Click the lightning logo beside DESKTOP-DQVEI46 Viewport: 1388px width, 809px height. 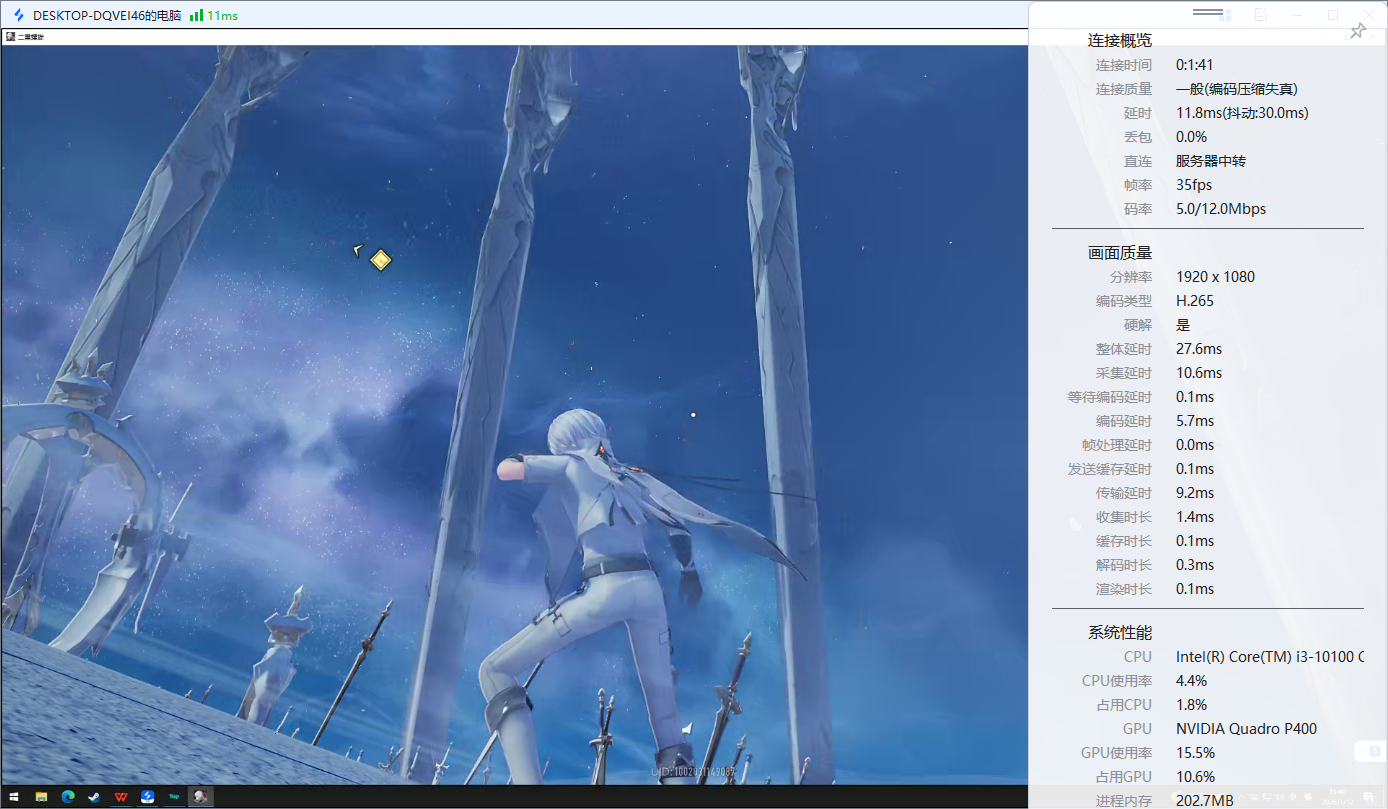tap(18, 15)
